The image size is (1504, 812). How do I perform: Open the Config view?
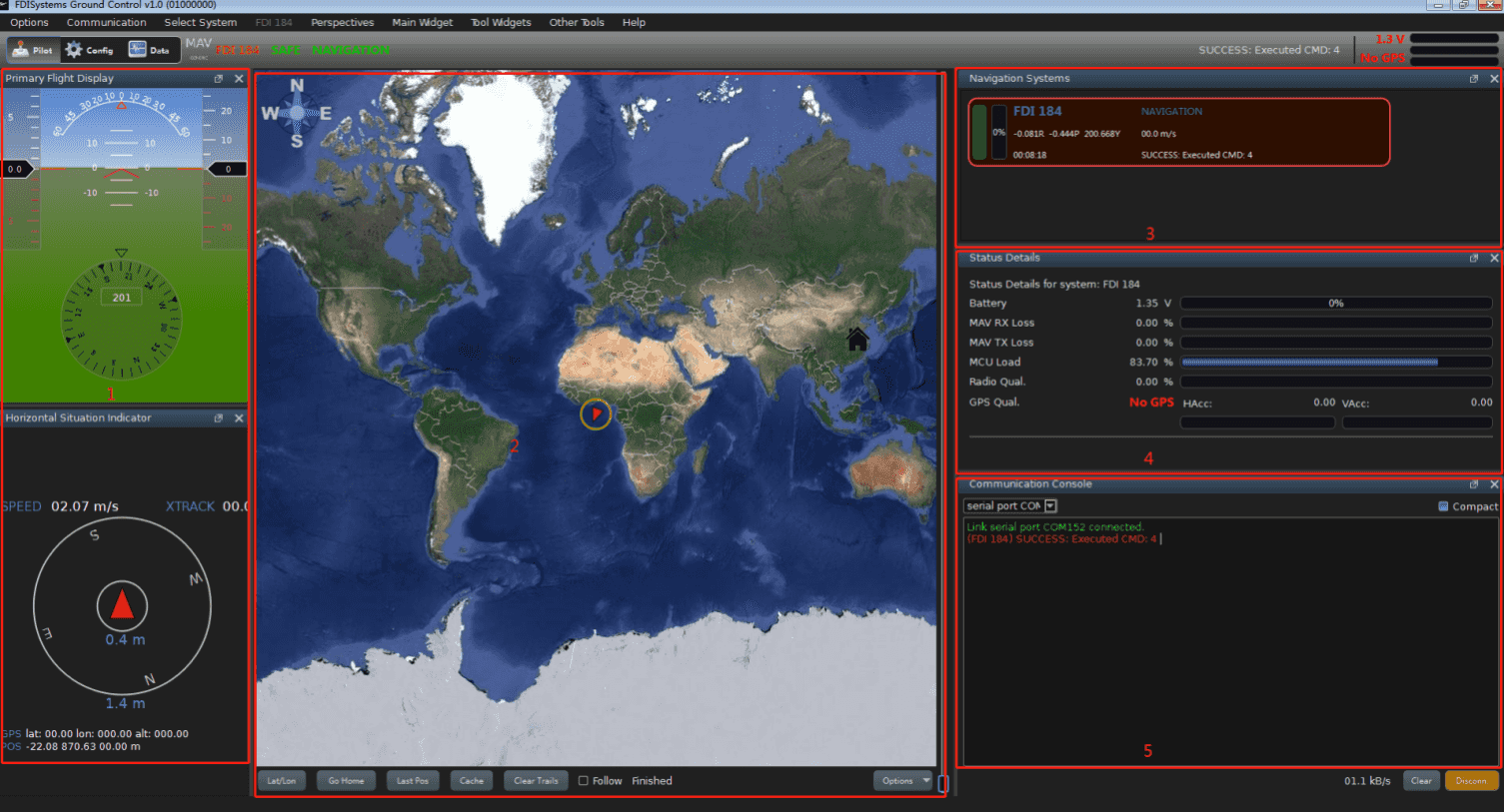89,50
